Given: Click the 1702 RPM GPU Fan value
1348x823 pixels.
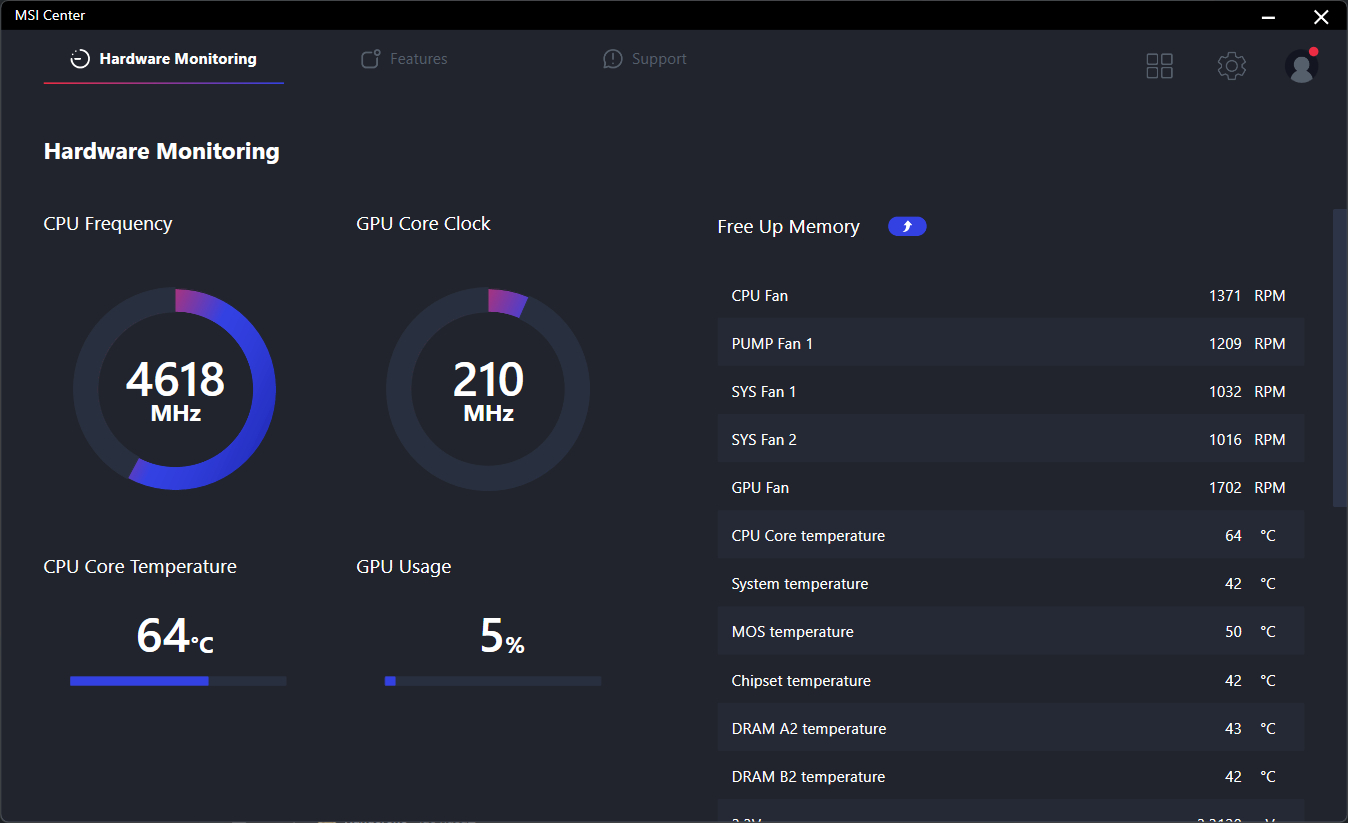Looking at the screenshot, I should (1247, 488).
